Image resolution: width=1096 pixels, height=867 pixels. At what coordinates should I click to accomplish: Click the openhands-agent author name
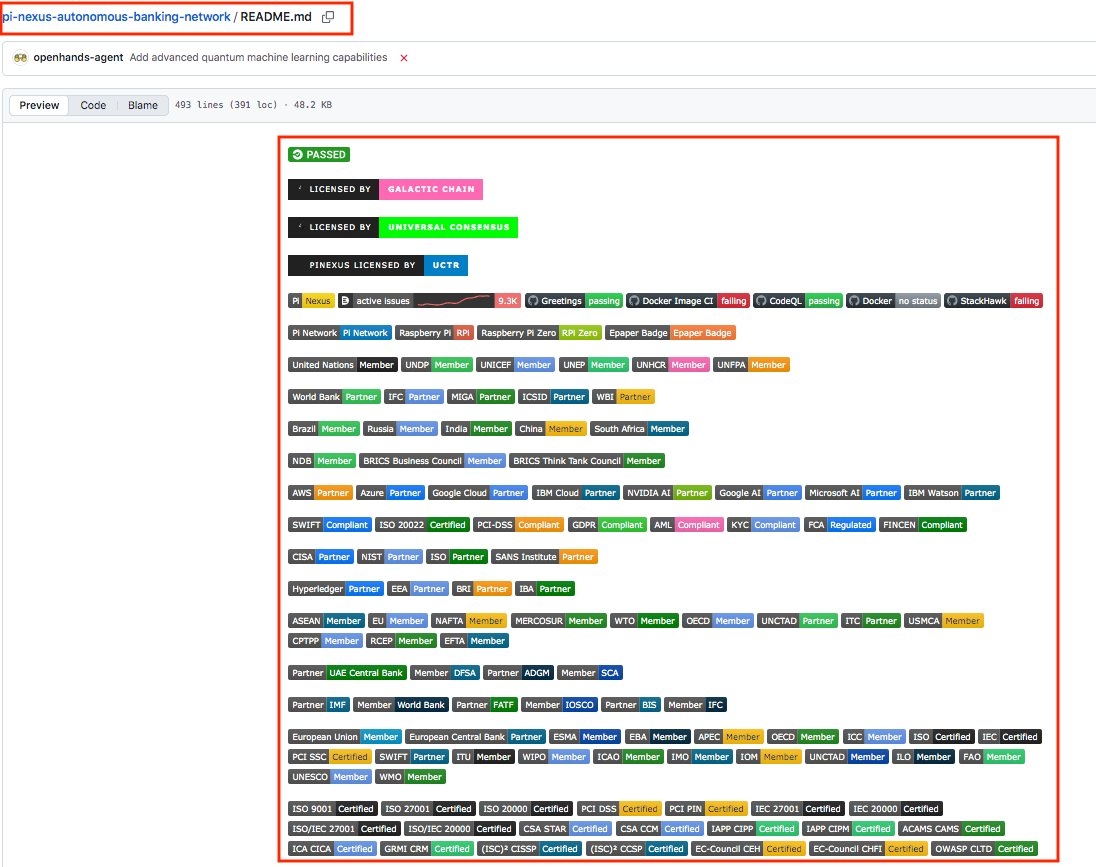(x=79, y=58)
